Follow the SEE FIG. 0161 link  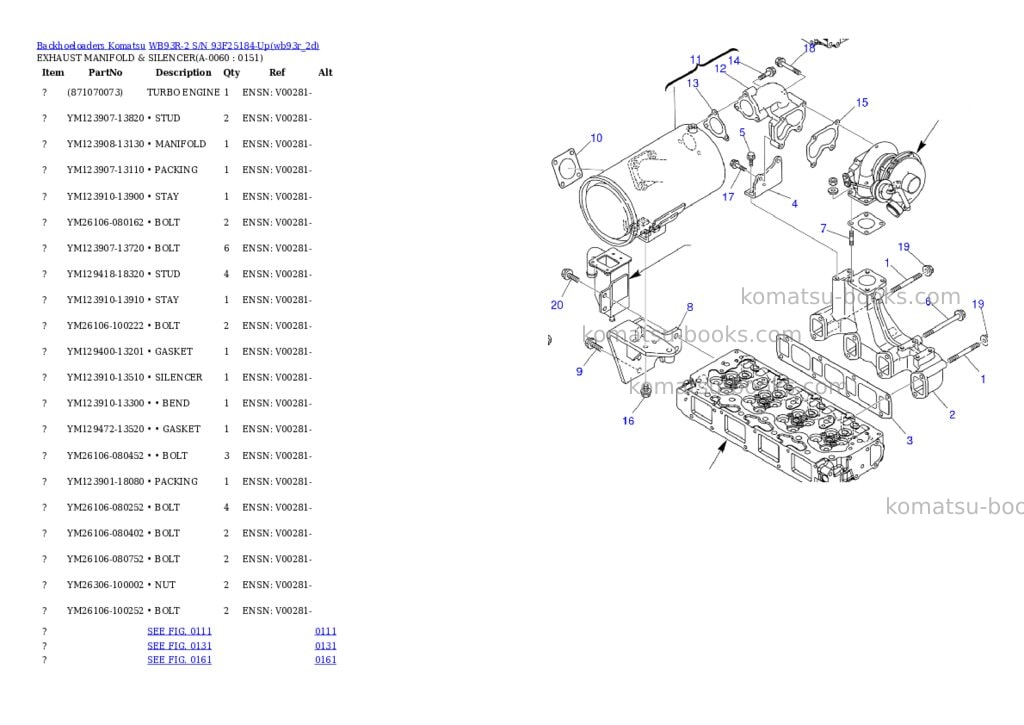180,660
